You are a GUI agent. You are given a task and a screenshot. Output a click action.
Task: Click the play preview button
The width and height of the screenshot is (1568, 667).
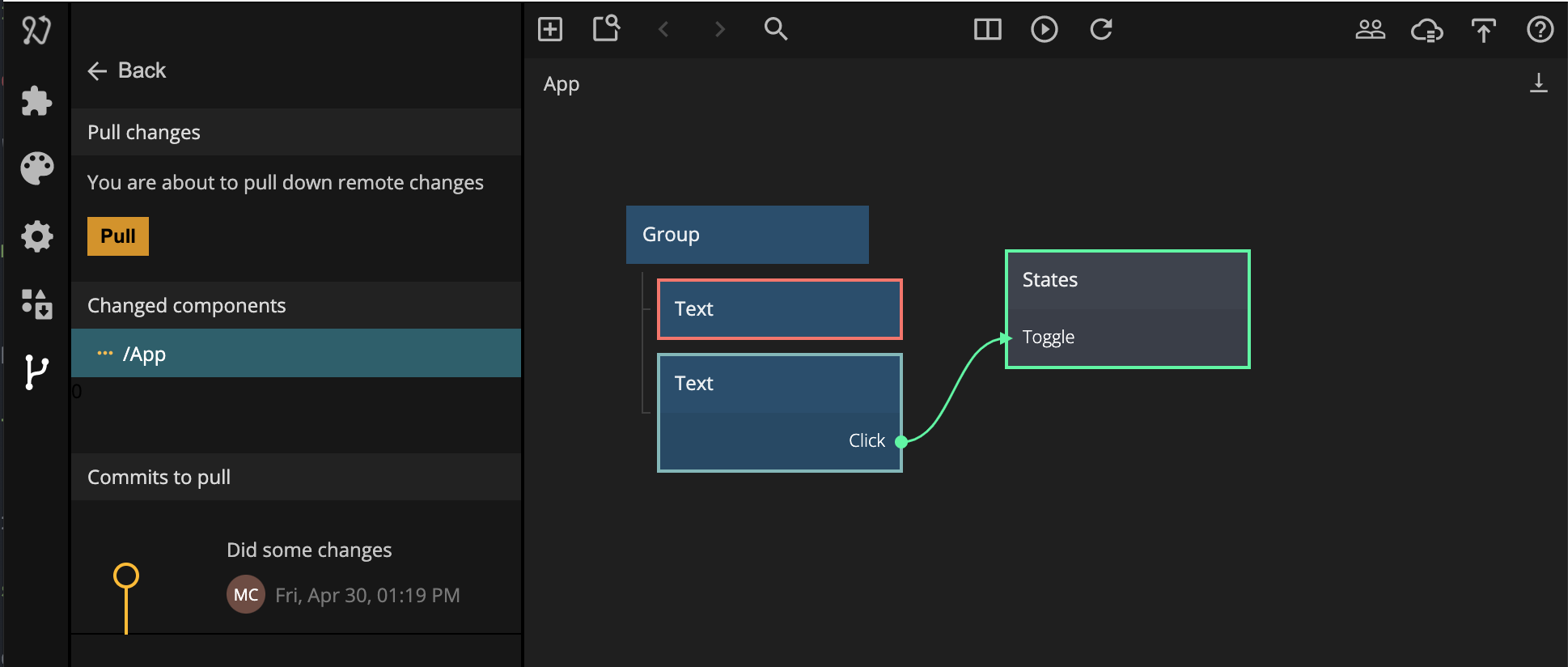coord(1044,30)
